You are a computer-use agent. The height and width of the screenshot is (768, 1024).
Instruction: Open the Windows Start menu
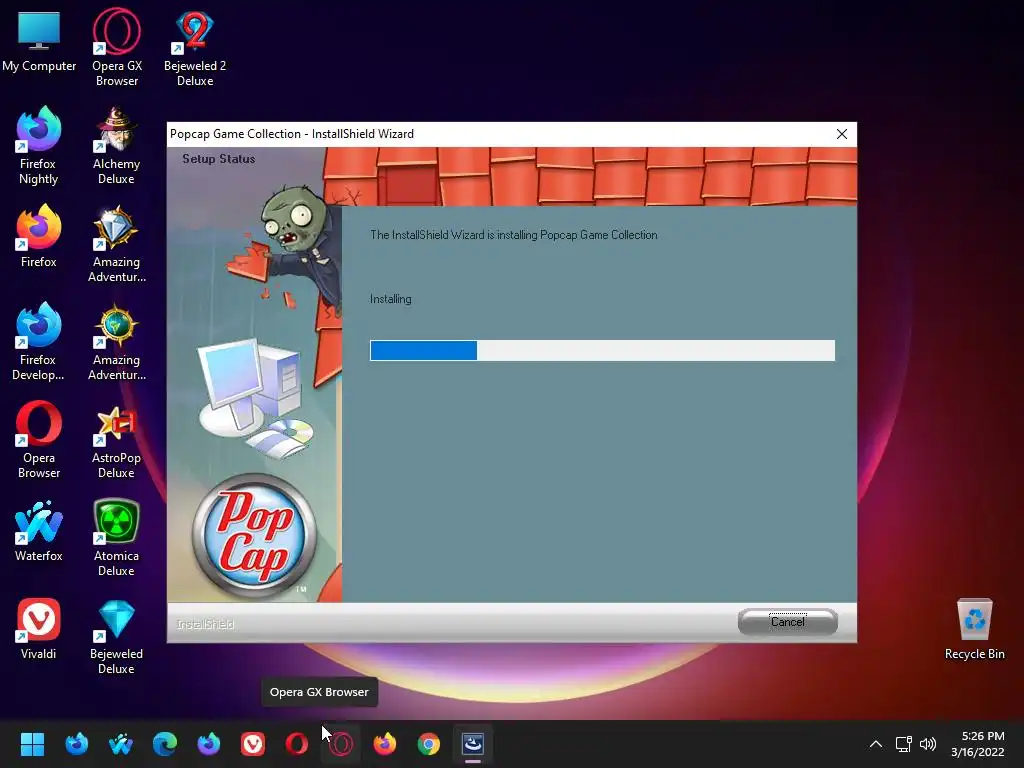[x=32, y=744]
